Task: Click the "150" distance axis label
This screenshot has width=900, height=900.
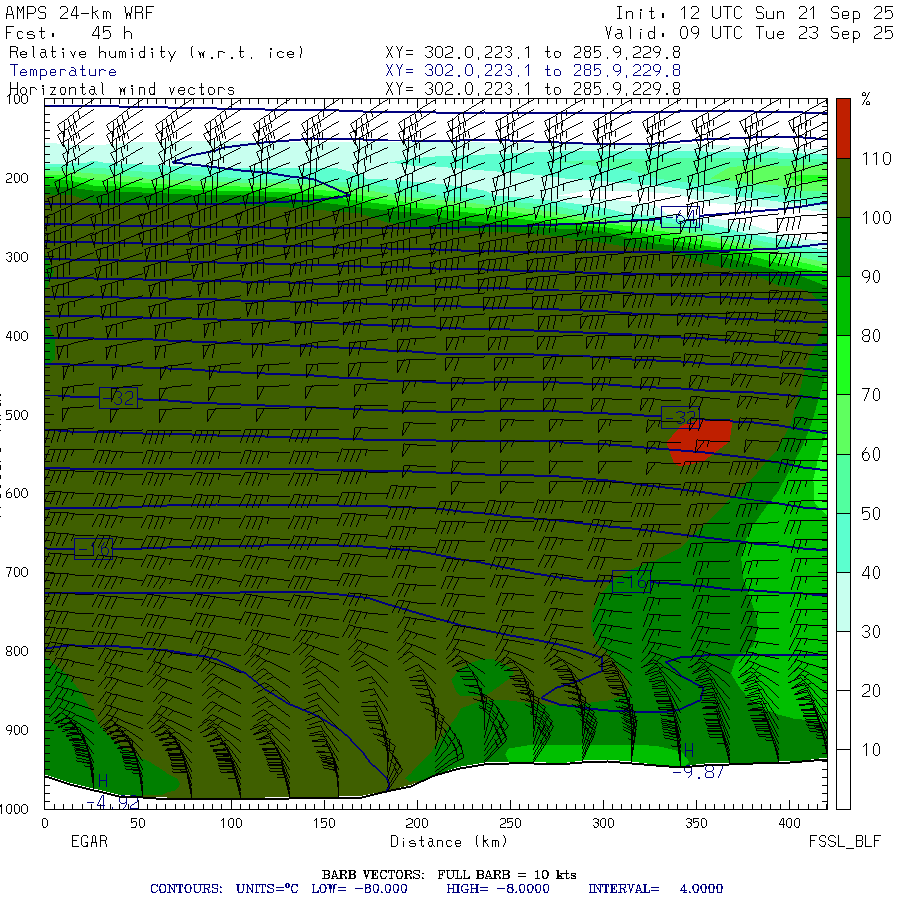Action: point(324,823)
